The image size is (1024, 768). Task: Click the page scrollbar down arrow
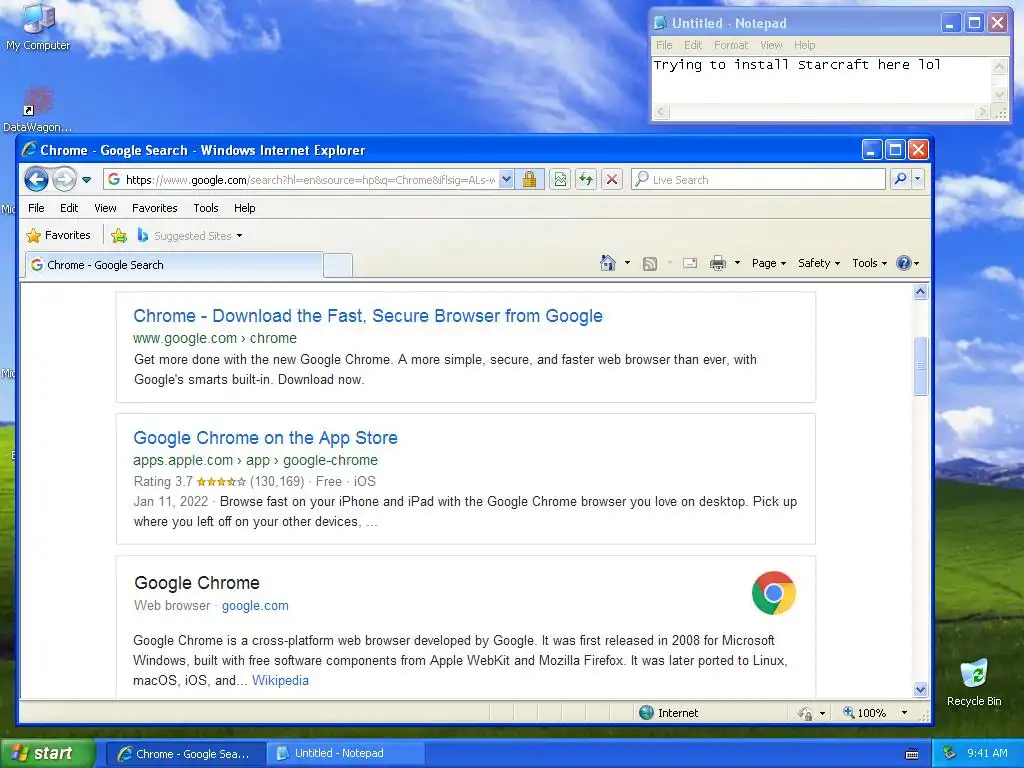point(920,690)
